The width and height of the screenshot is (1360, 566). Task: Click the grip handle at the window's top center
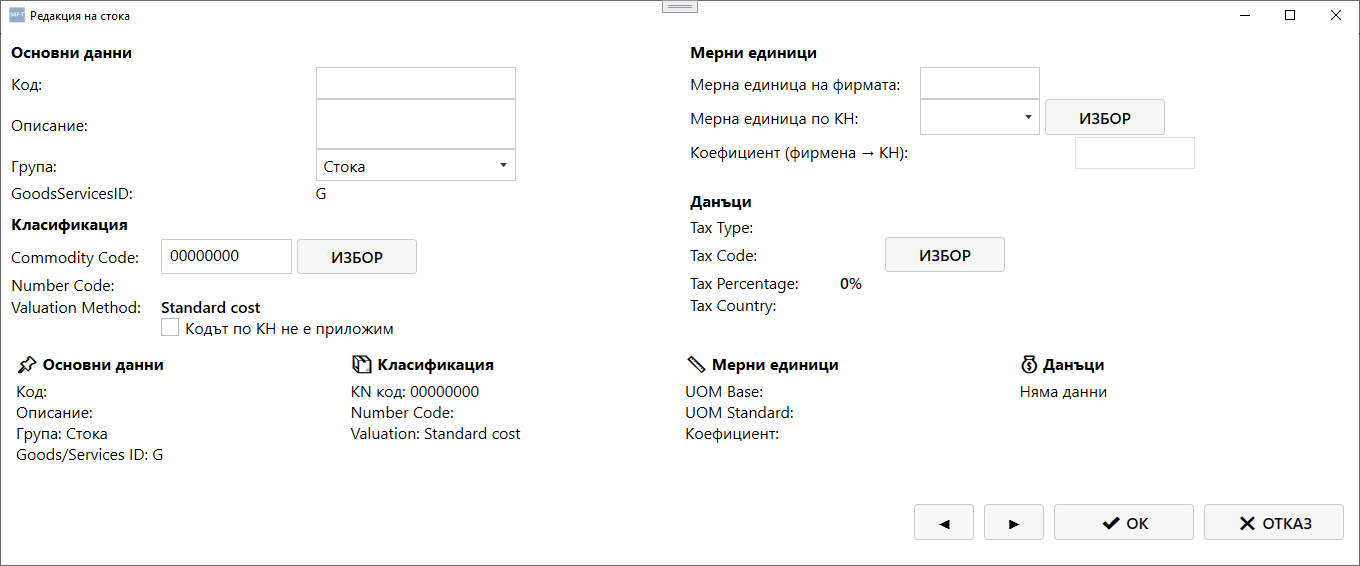680,7
